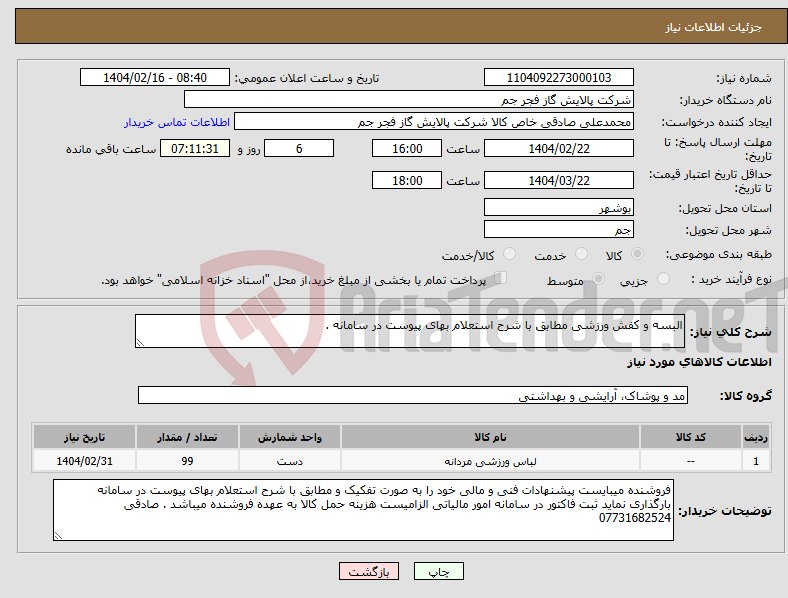
Task: Click the unit cell دست
Action: pos(290,461)
